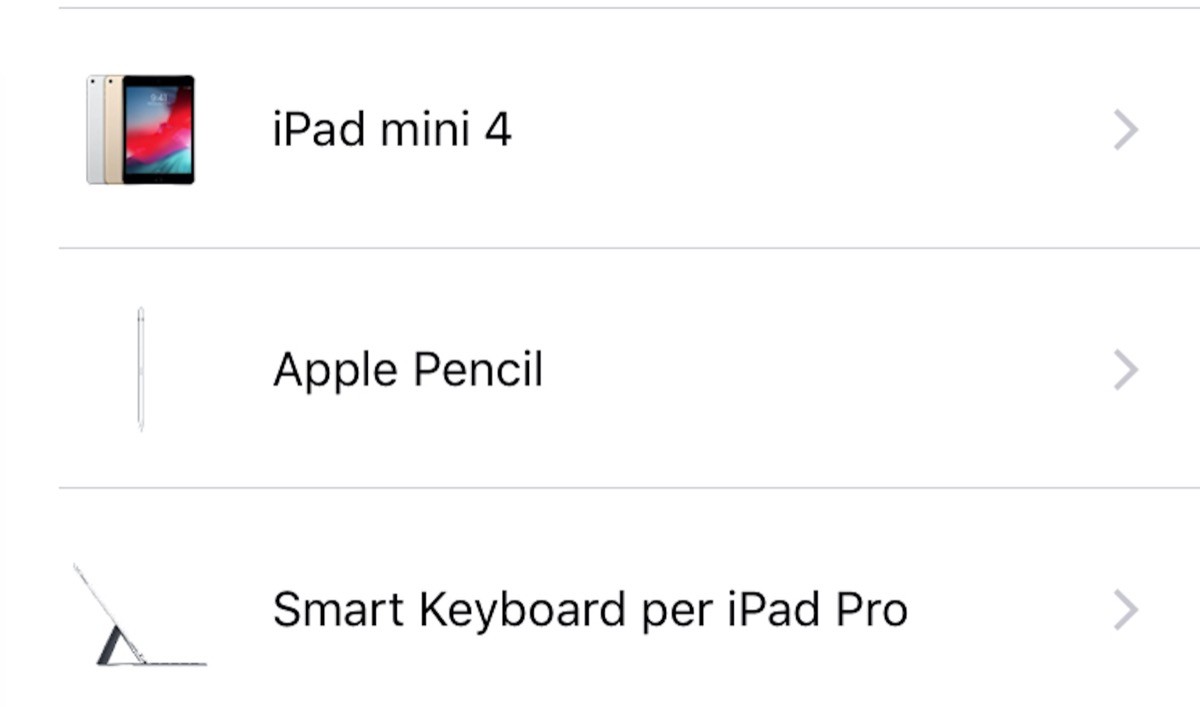Viewport: 1200px width, 707px height.
Task: Select the Apple Pencil list row
Action: [700, 370]
